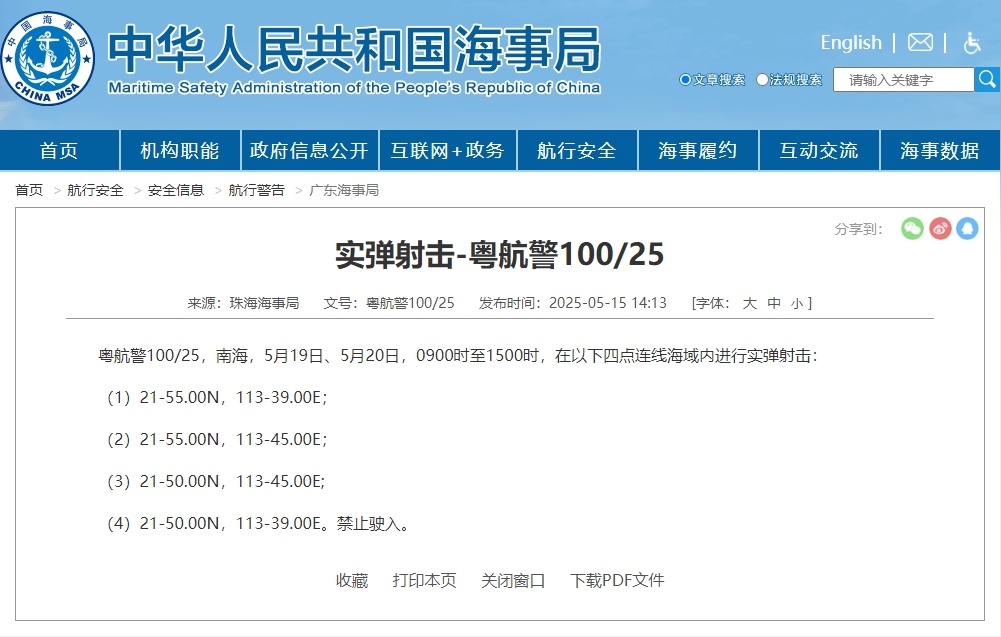Go to 航行安全 in the breadcrumb

[95, 190]
